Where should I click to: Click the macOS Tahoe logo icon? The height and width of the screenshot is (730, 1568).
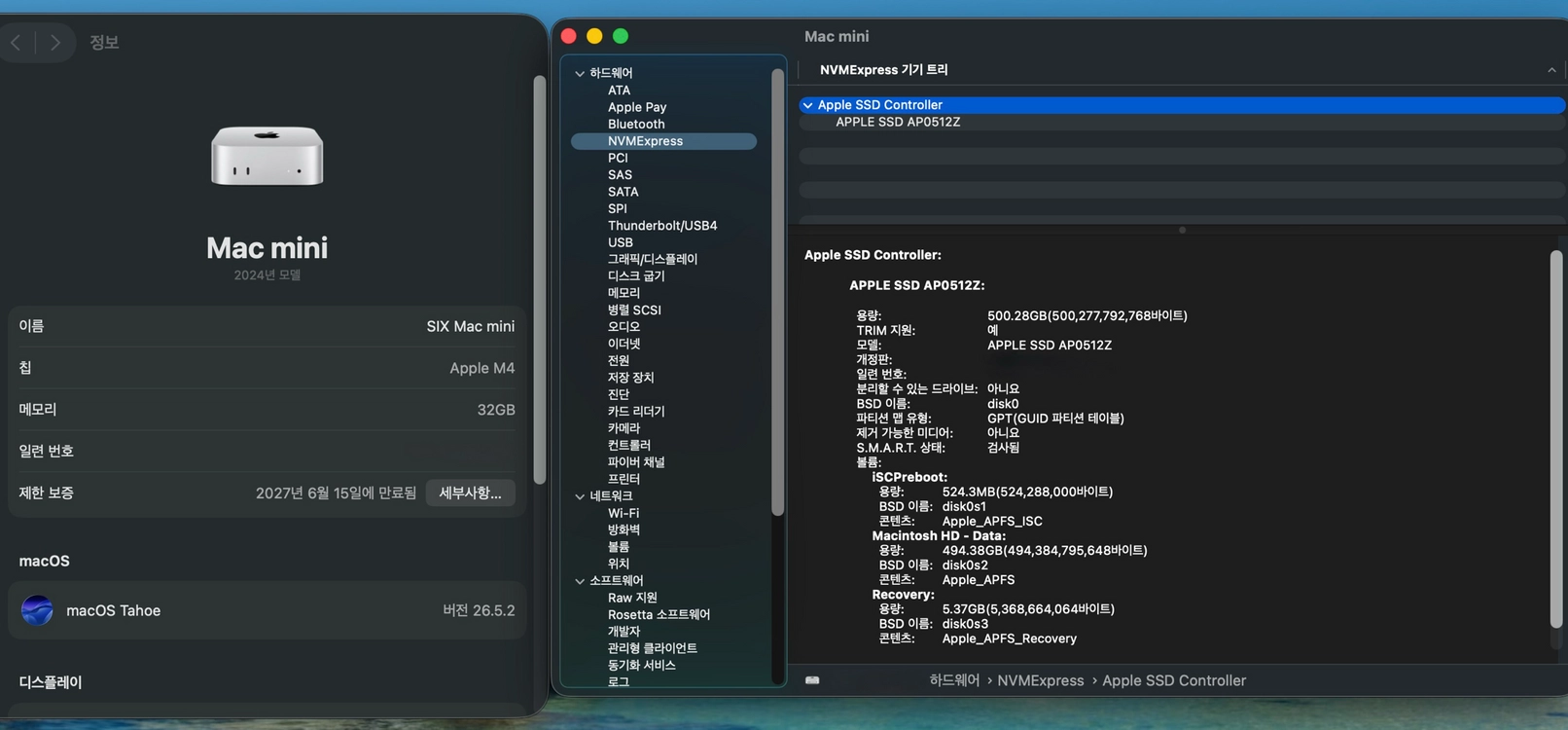[37, 610]
